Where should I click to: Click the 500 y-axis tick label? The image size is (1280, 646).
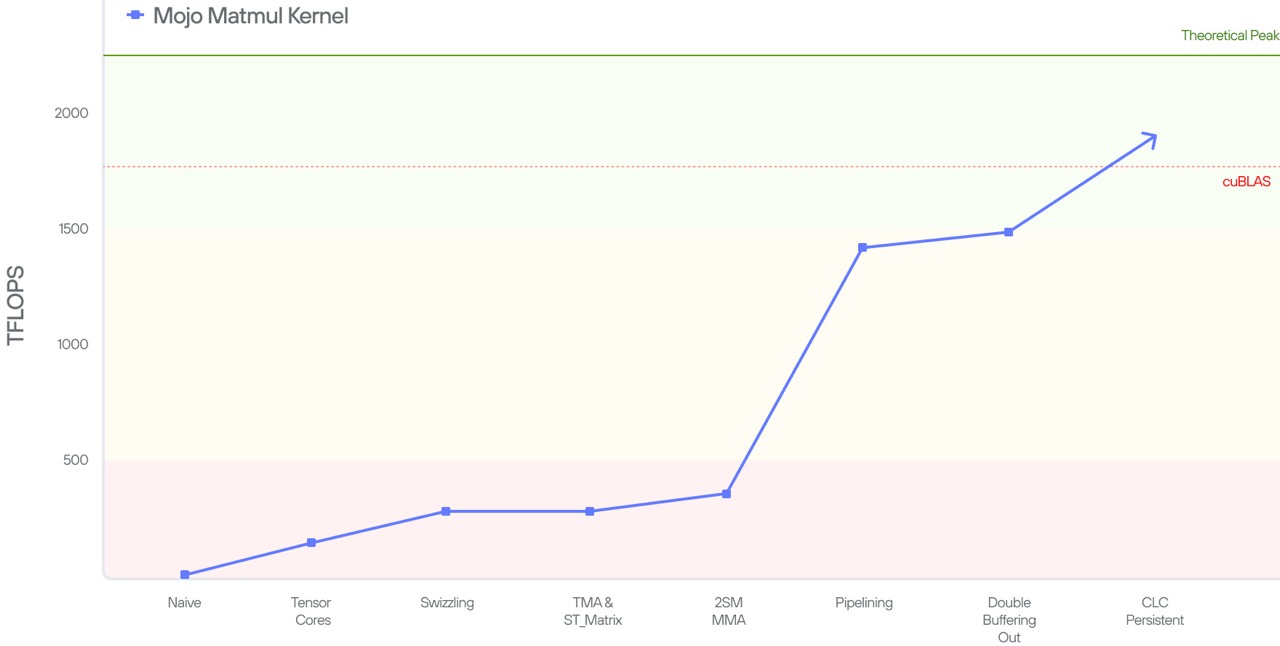point(76,460)
